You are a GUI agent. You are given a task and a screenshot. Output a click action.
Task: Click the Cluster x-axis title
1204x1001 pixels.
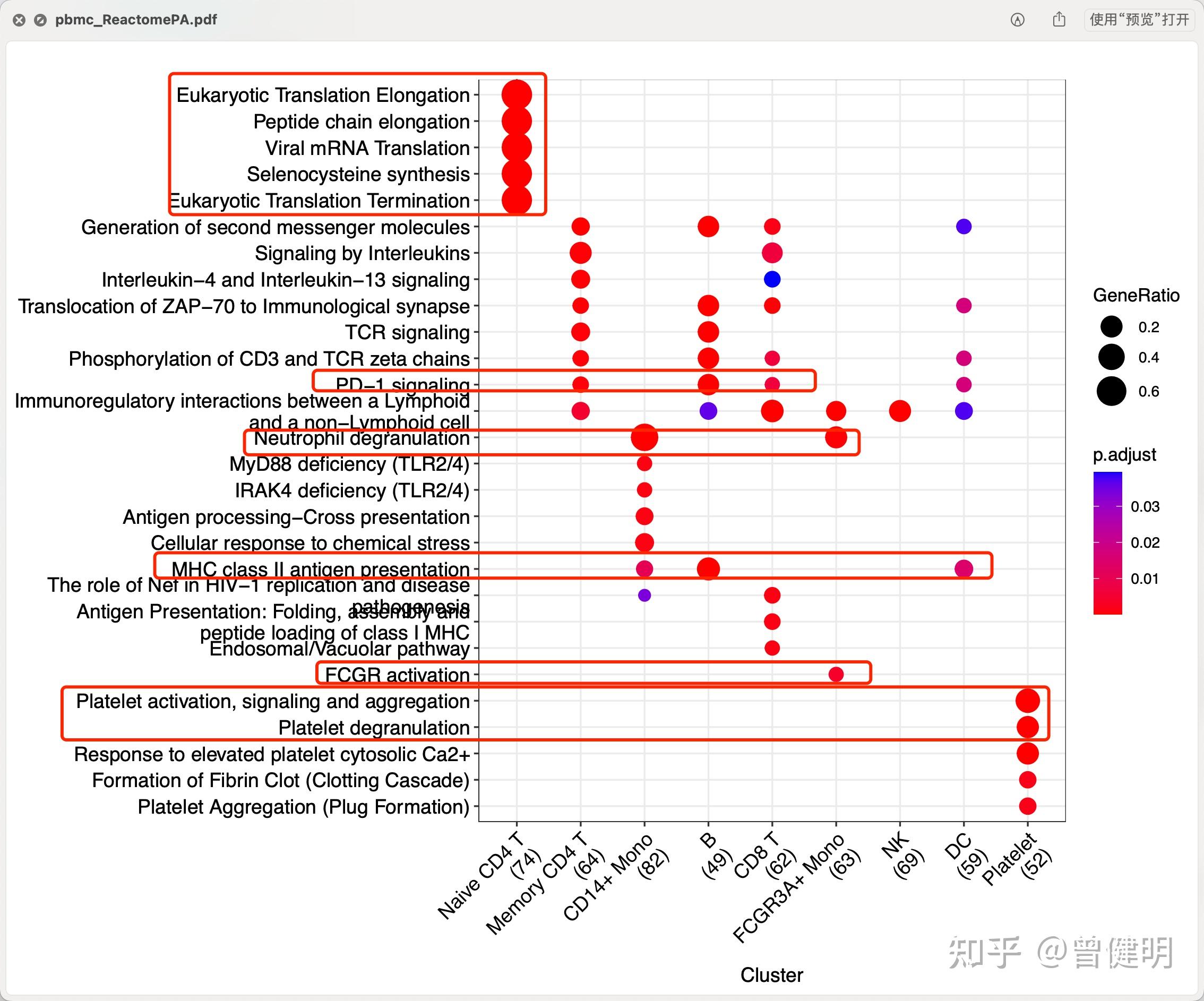click(771, 974)
